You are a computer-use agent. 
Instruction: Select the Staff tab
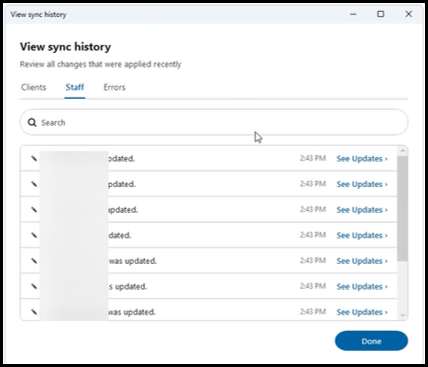[75, 87]
